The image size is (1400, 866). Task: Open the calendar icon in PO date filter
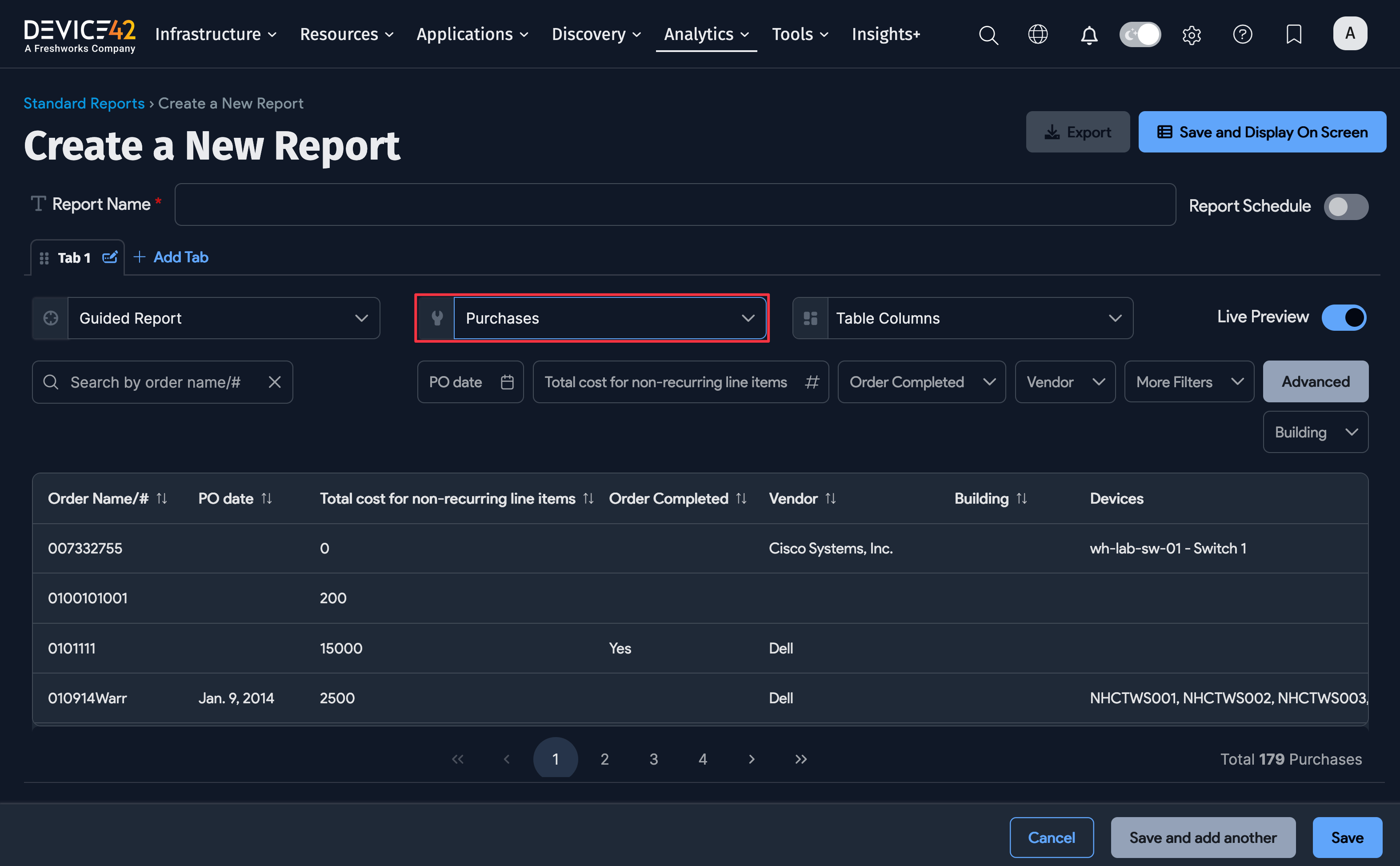[x=507, y=381]
